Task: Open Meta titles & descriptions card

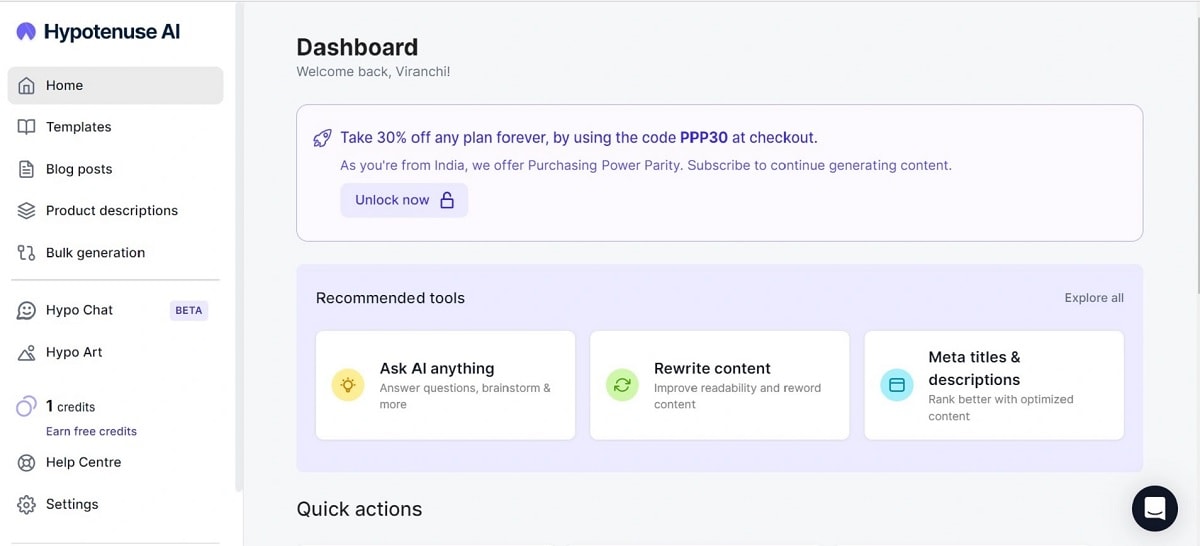Action: coord(994,385)
